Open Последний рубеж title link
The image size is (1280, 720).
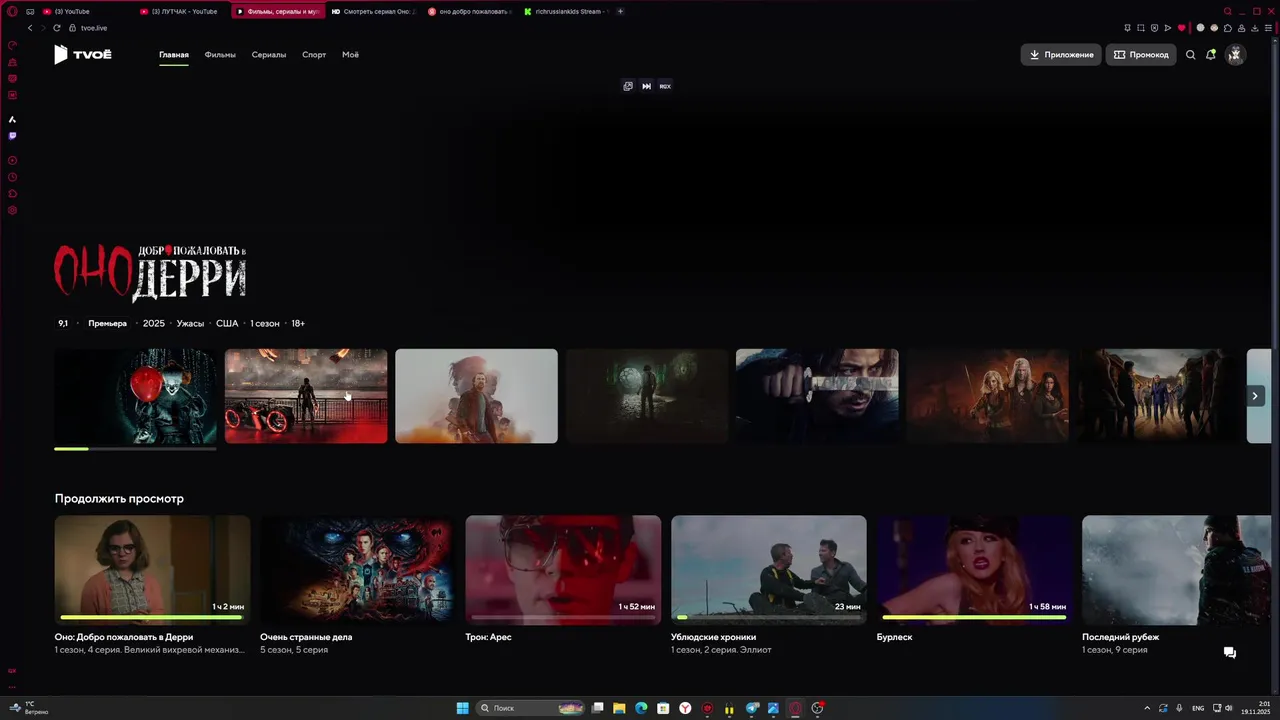coord(1120,637)
